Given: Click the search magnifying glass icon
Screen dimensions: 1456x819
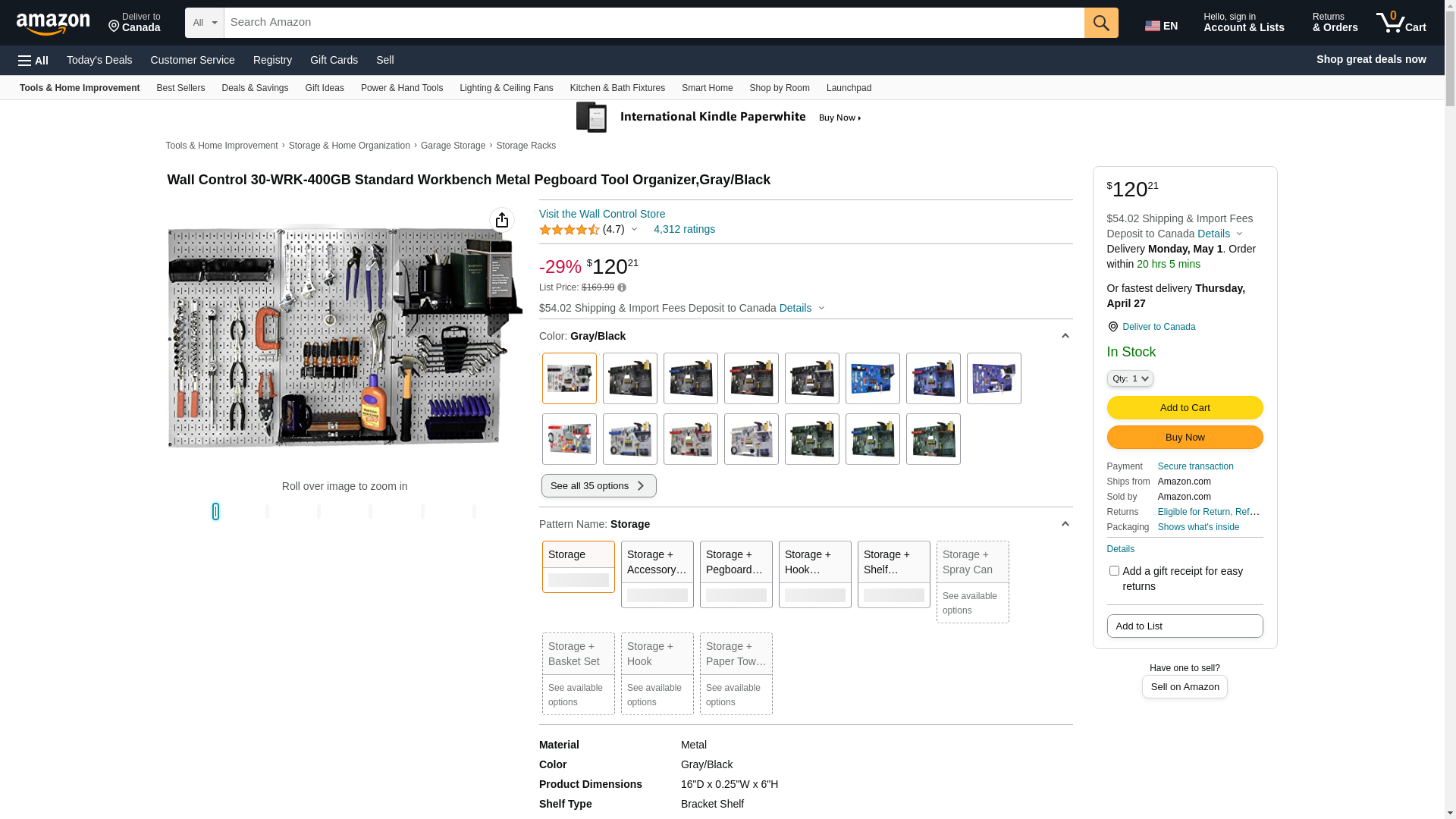Looking at the screenshot, I should coord(1100,23).
